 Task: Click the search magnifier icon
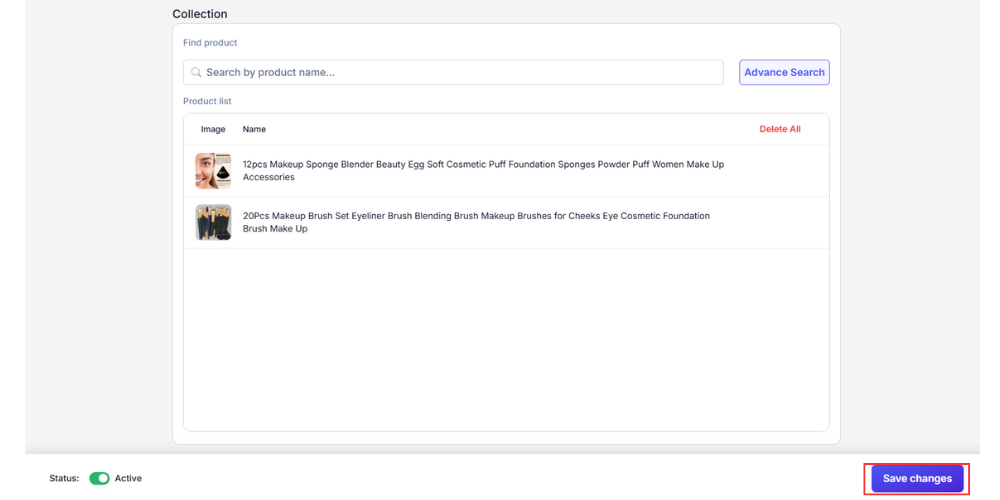click(x=196, y=72)
